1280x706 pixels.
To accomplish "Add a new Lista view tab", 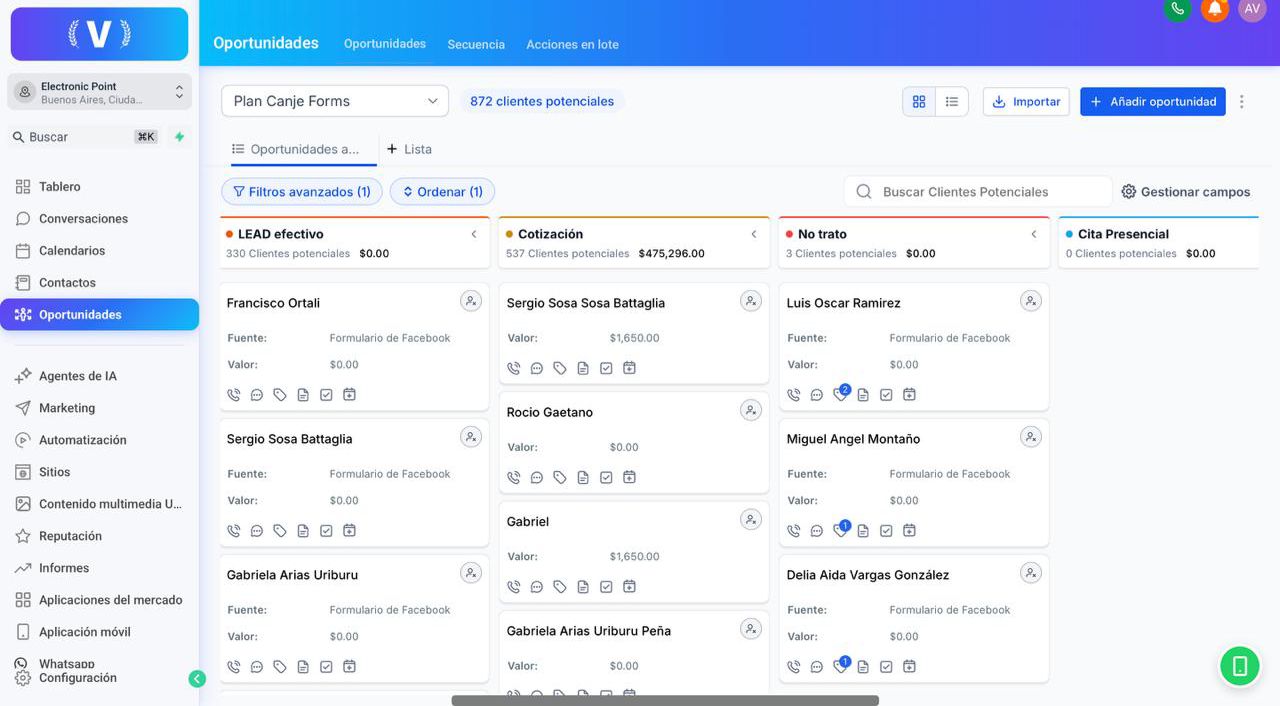I will (x=409, y=149).
